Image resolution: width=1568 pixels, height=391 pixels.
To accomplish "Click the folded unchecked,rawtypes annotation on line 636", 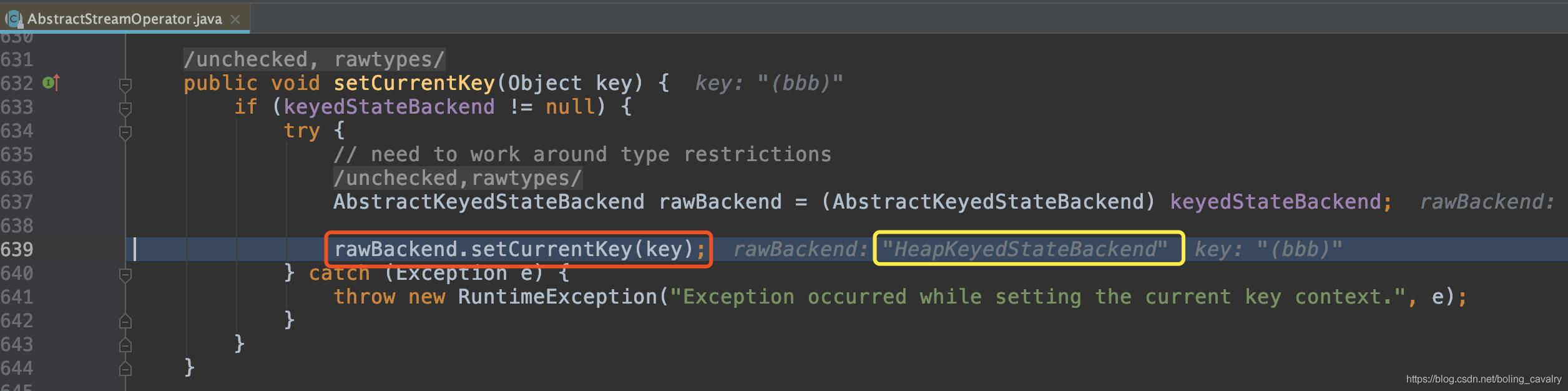I will click(x=458, y=179).
